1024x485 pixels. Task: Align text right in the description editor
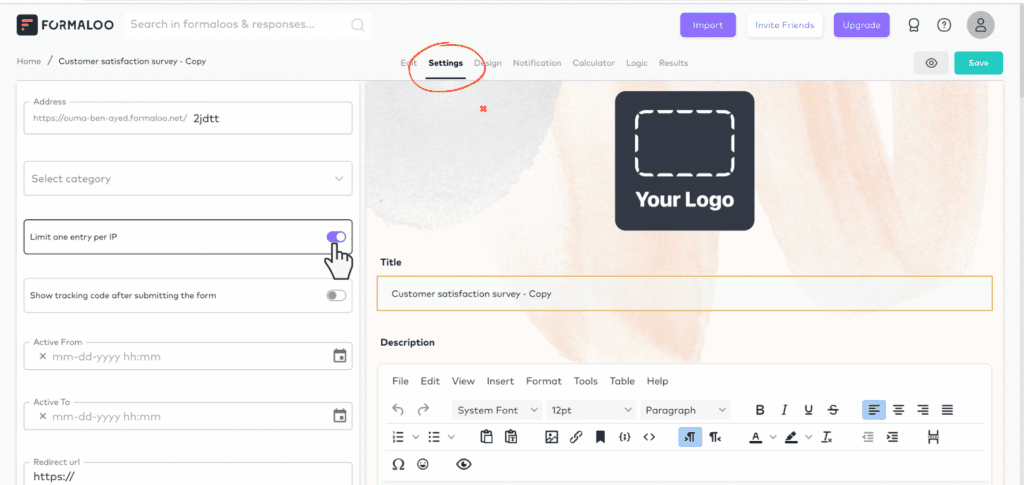pyautogui.click(x=923, y=410)
